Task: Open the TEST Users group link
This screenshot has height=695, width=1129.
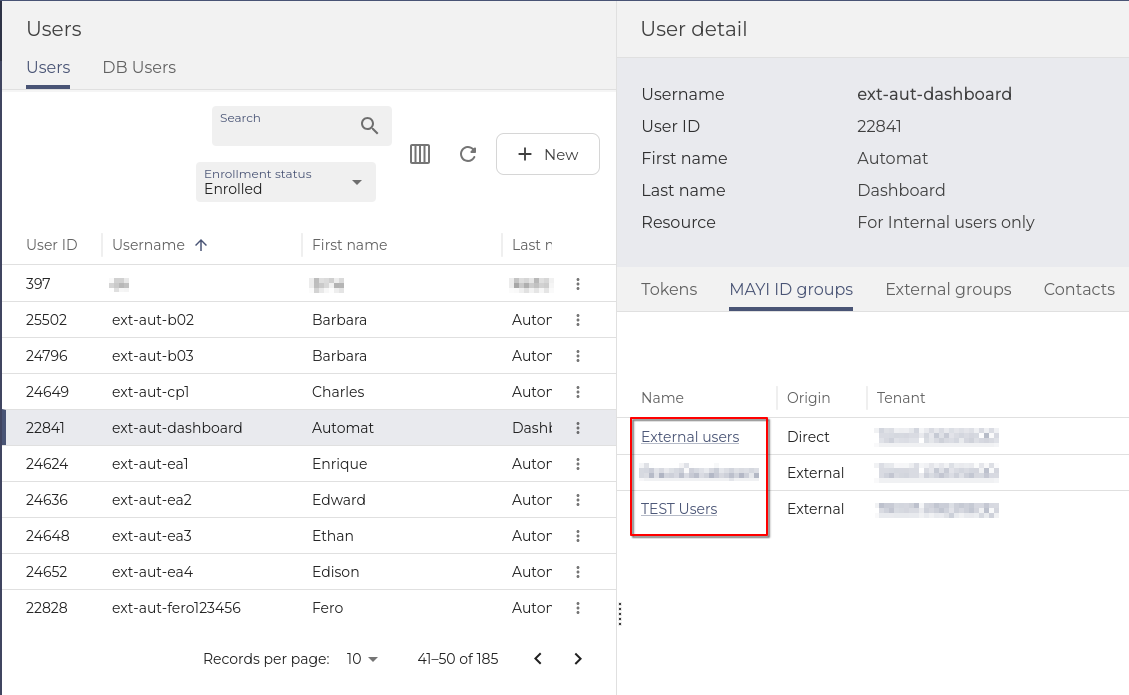Action: [679, 509]
